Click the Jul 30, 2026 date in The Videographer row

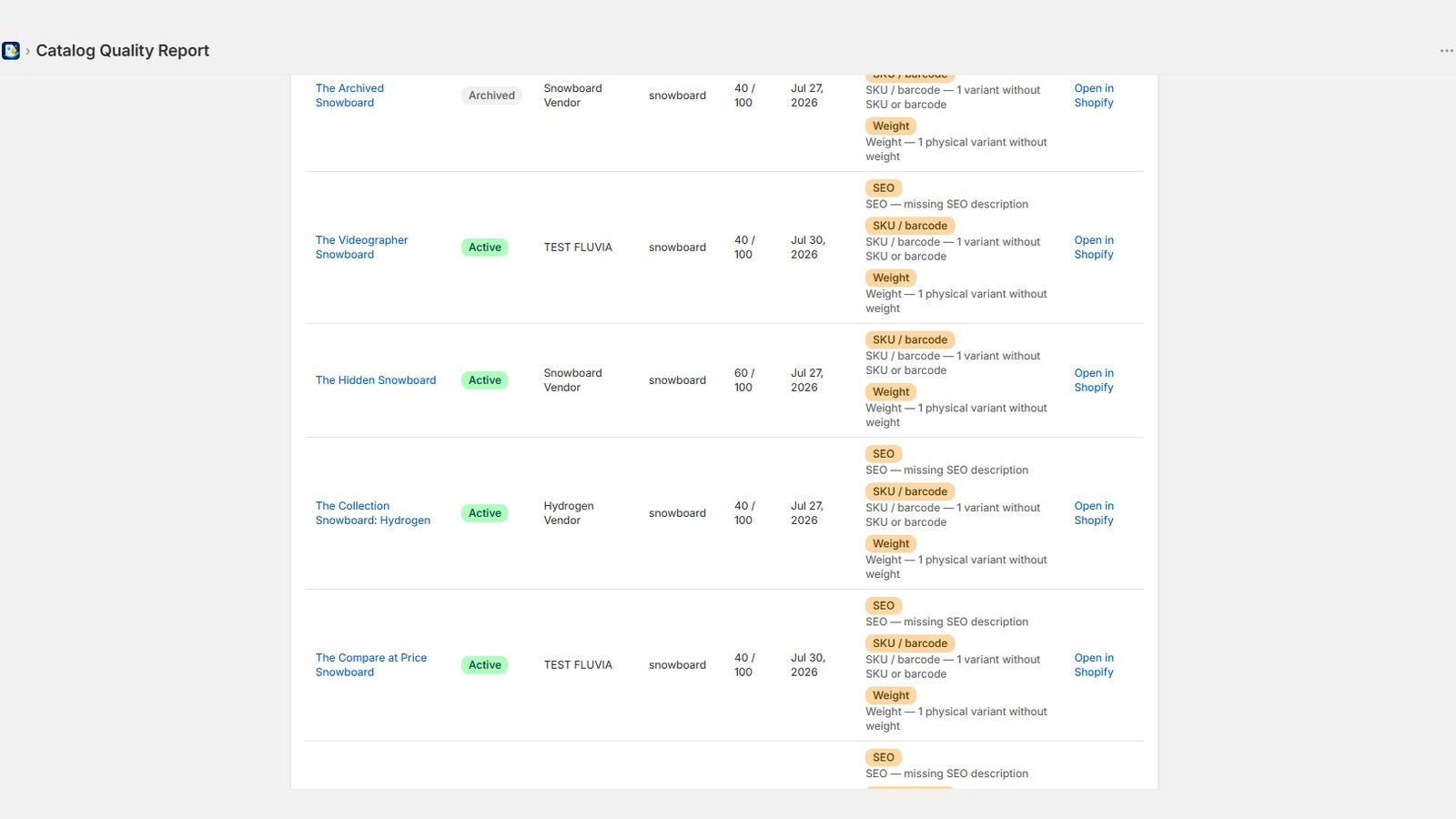pyautogui.click(x=807, y=248)
